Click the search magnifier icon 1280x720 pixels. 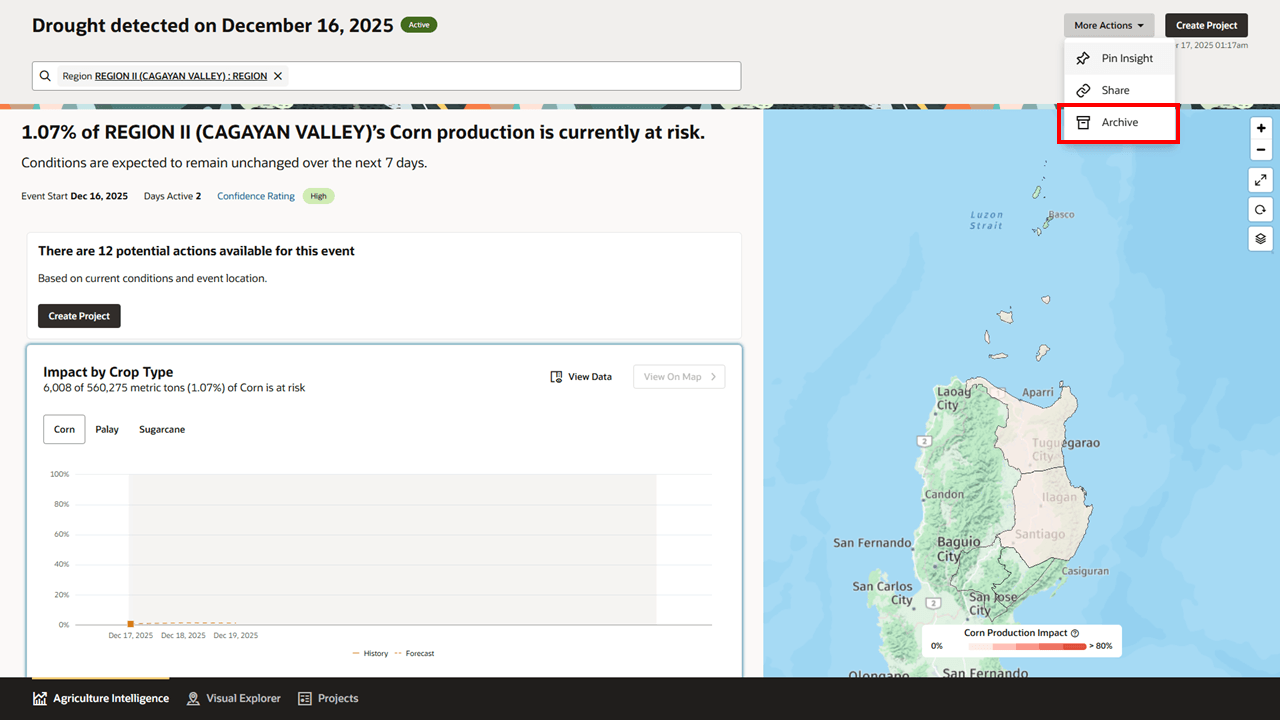45,76
